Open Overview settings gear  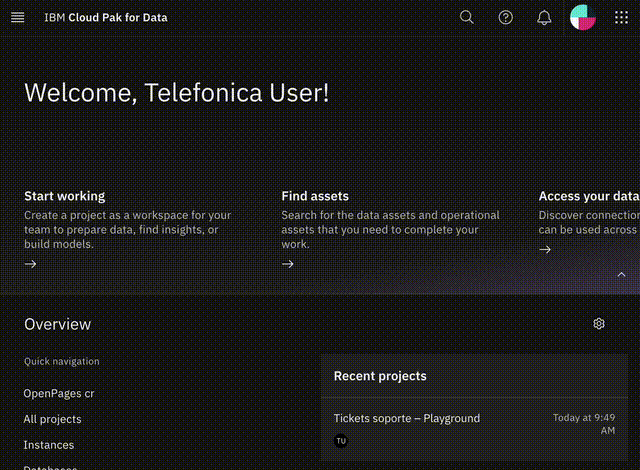599,324
